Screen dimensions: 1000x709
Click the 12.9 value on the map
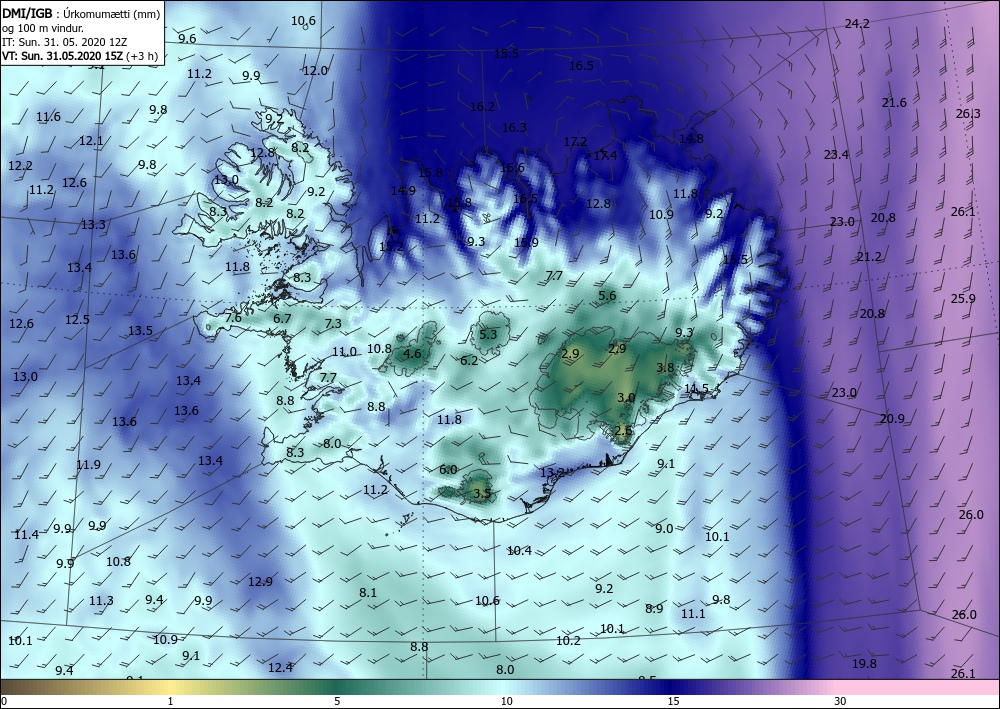pyautogui.click(x=260, y=581)
